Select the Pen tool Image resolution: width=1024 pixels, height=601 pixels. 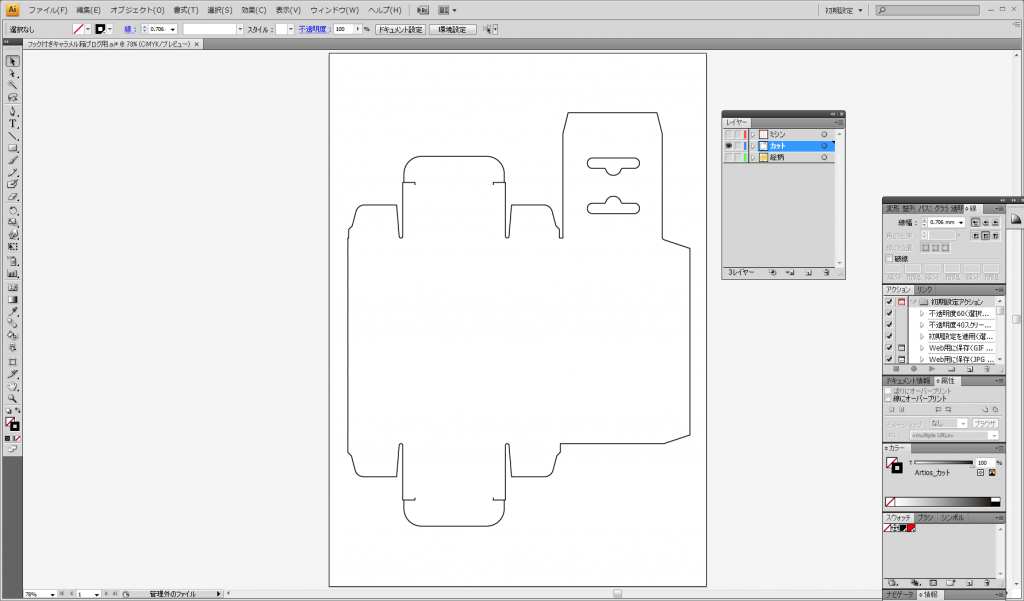click(x=13, y=110)
